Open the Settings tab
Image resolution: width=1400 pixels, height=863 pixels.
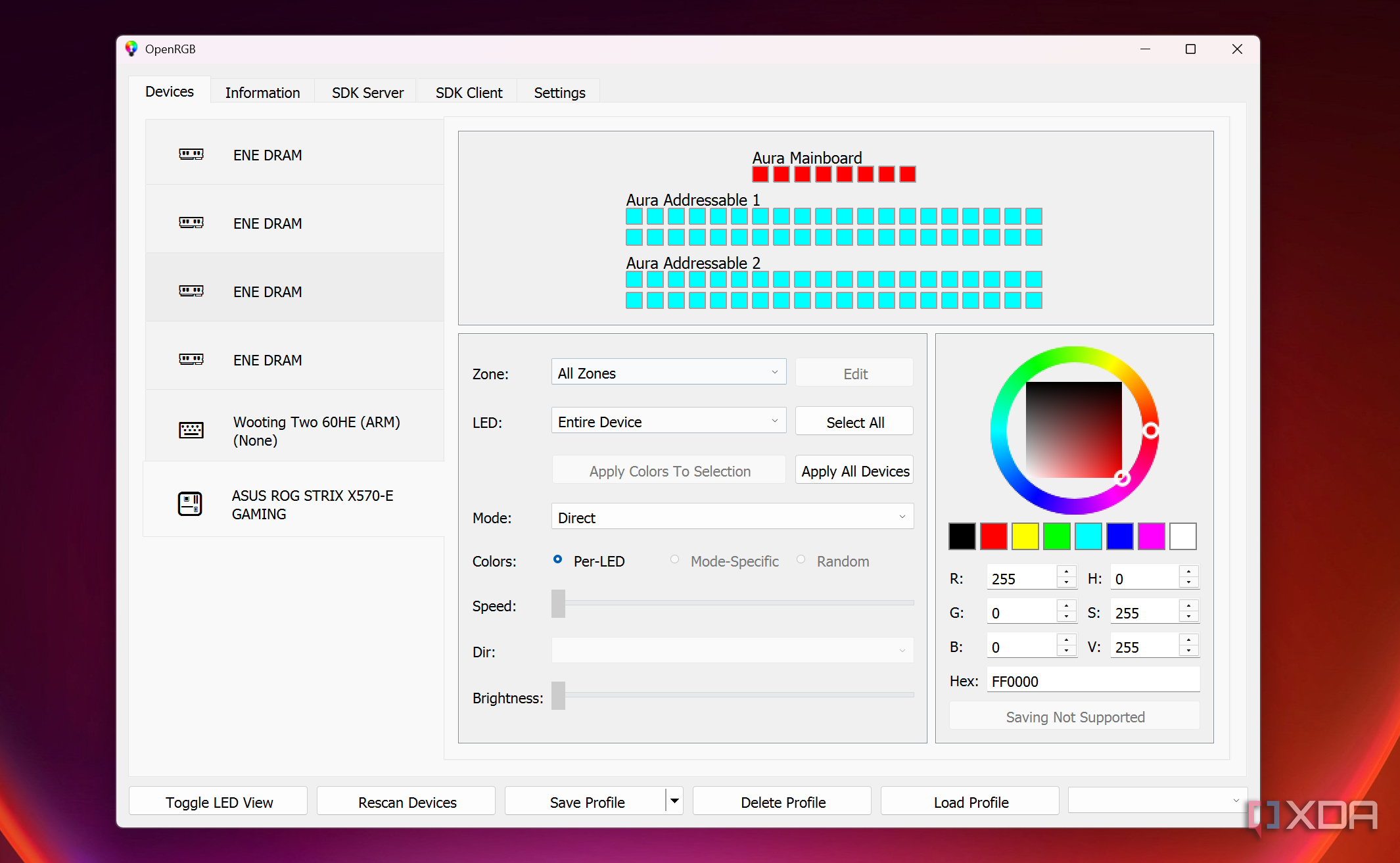pyautogui.click(x=559, y=93)
